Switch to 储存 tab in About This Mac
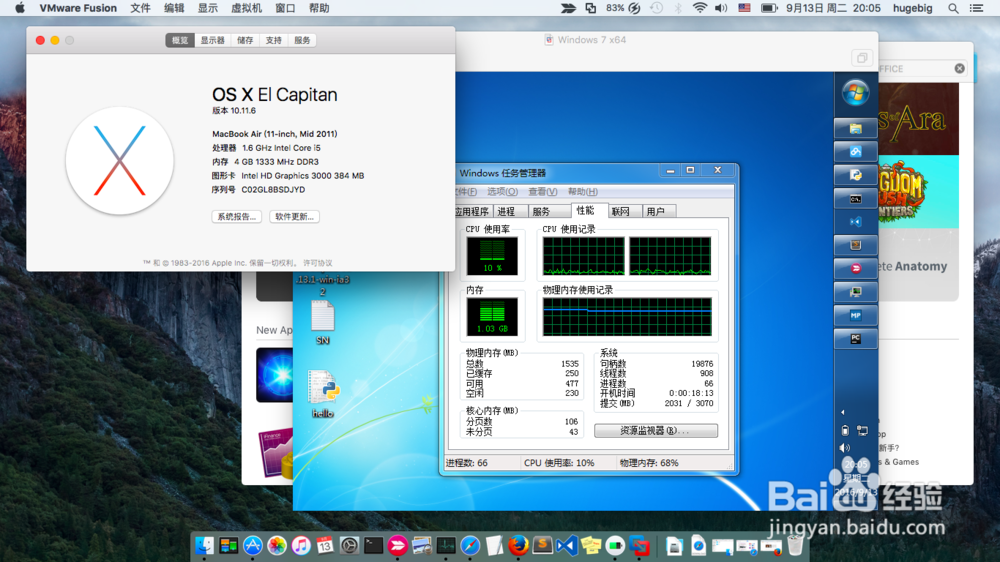1000x562 pixels. click(x=245, y=40)
